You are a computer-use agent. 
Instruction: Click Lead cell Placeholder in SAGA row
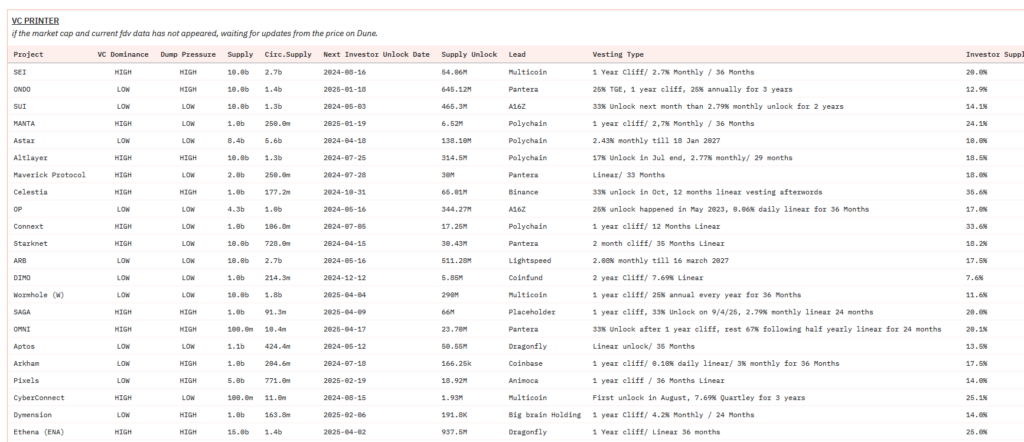[532, 312]
